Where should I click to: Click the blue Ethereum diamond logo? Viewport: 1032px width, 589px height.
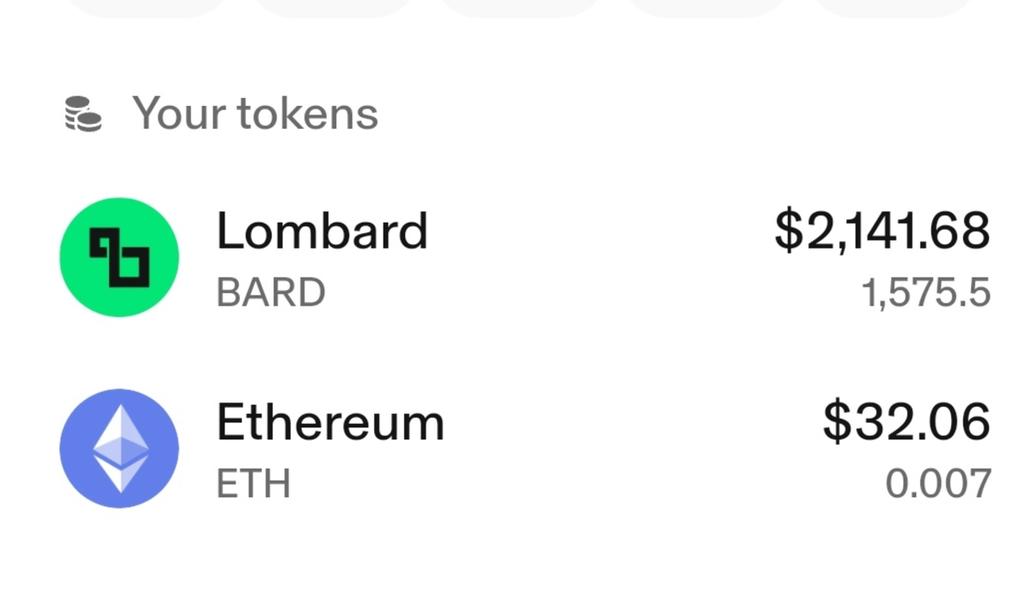[119, 448]
